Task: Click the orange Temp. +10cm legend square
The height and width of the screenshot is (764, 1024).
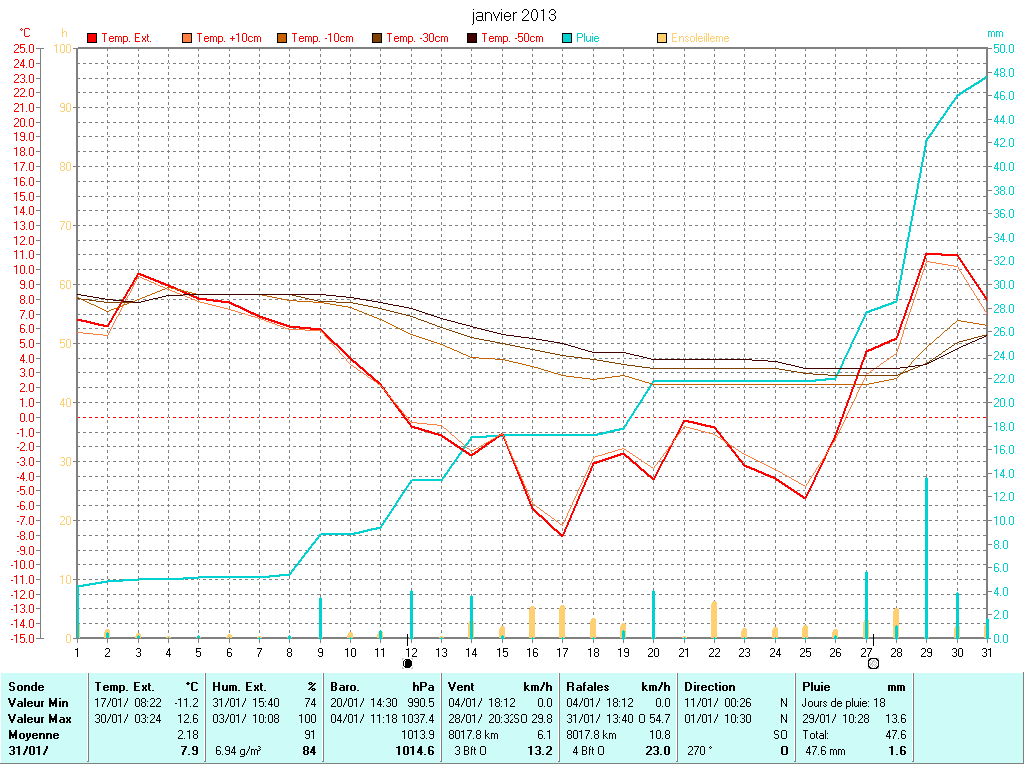Action: pos(188,38)
